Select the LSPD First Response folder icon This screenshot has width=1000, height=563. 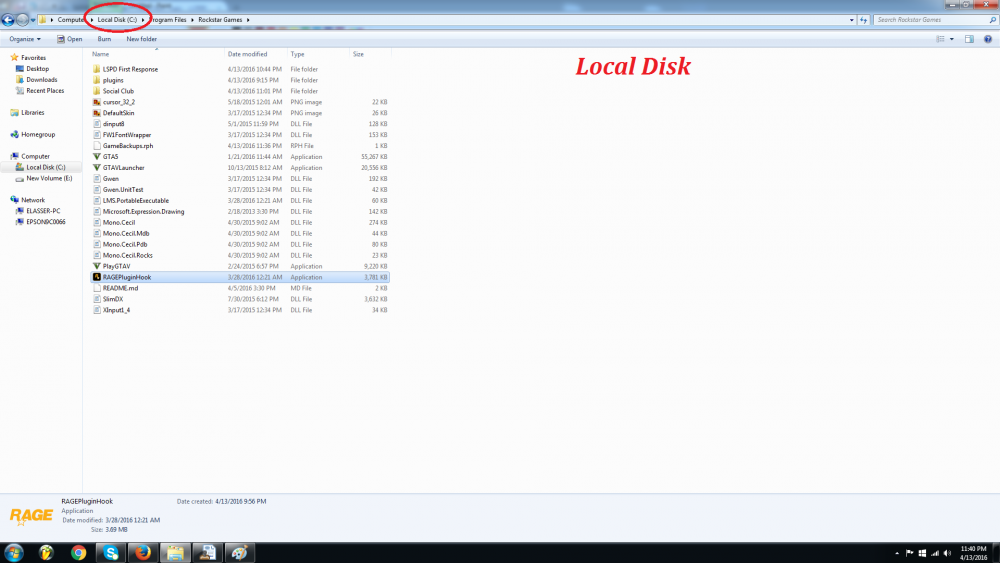pyautogui.click(x=97, y=69)
